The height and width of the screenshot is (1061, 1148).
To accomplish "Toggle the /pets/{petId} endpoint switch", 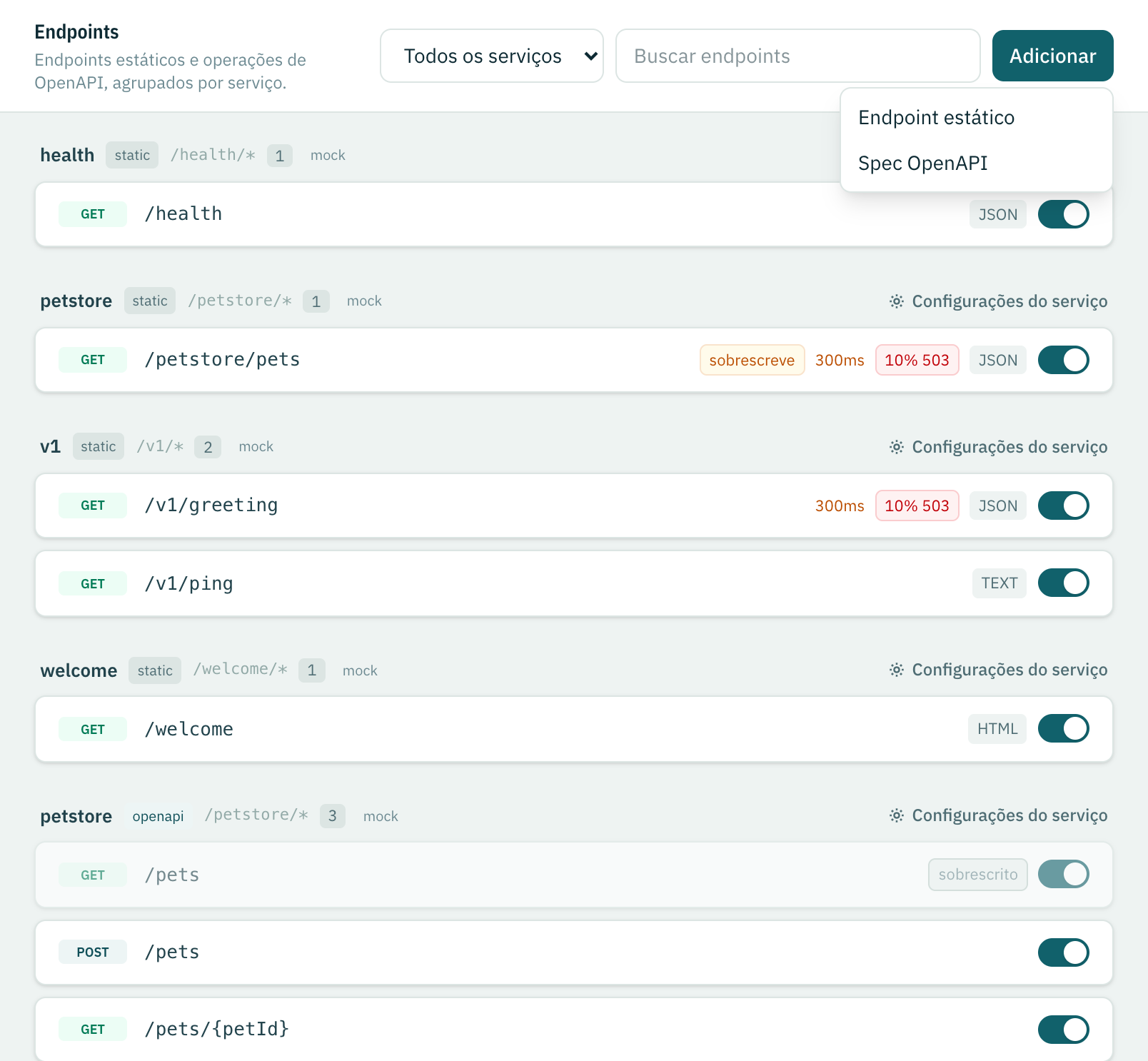I will 1063,1030.
